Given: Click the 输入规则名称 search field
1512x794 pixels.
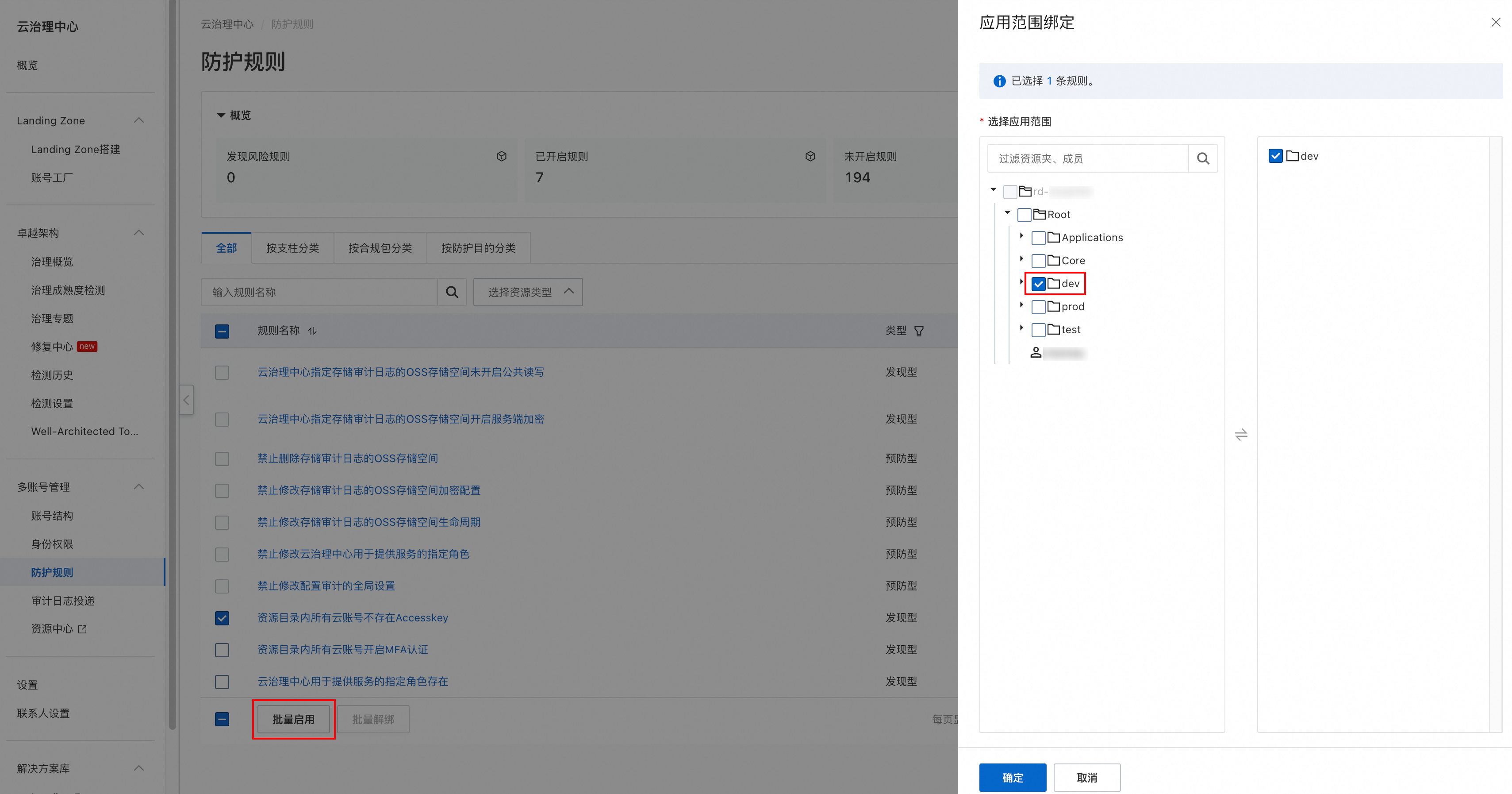Looking at the screenshot, I should (319, 292).
